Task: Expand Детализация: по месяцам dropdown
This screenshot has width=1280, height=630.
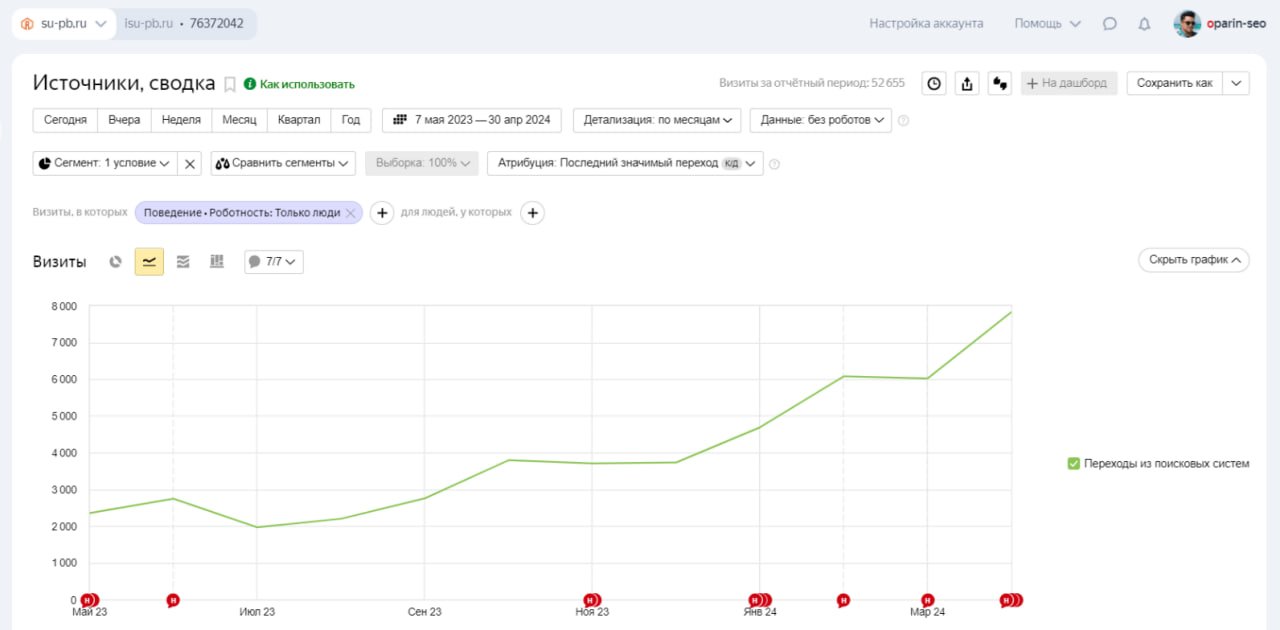Action: [657, 120]
